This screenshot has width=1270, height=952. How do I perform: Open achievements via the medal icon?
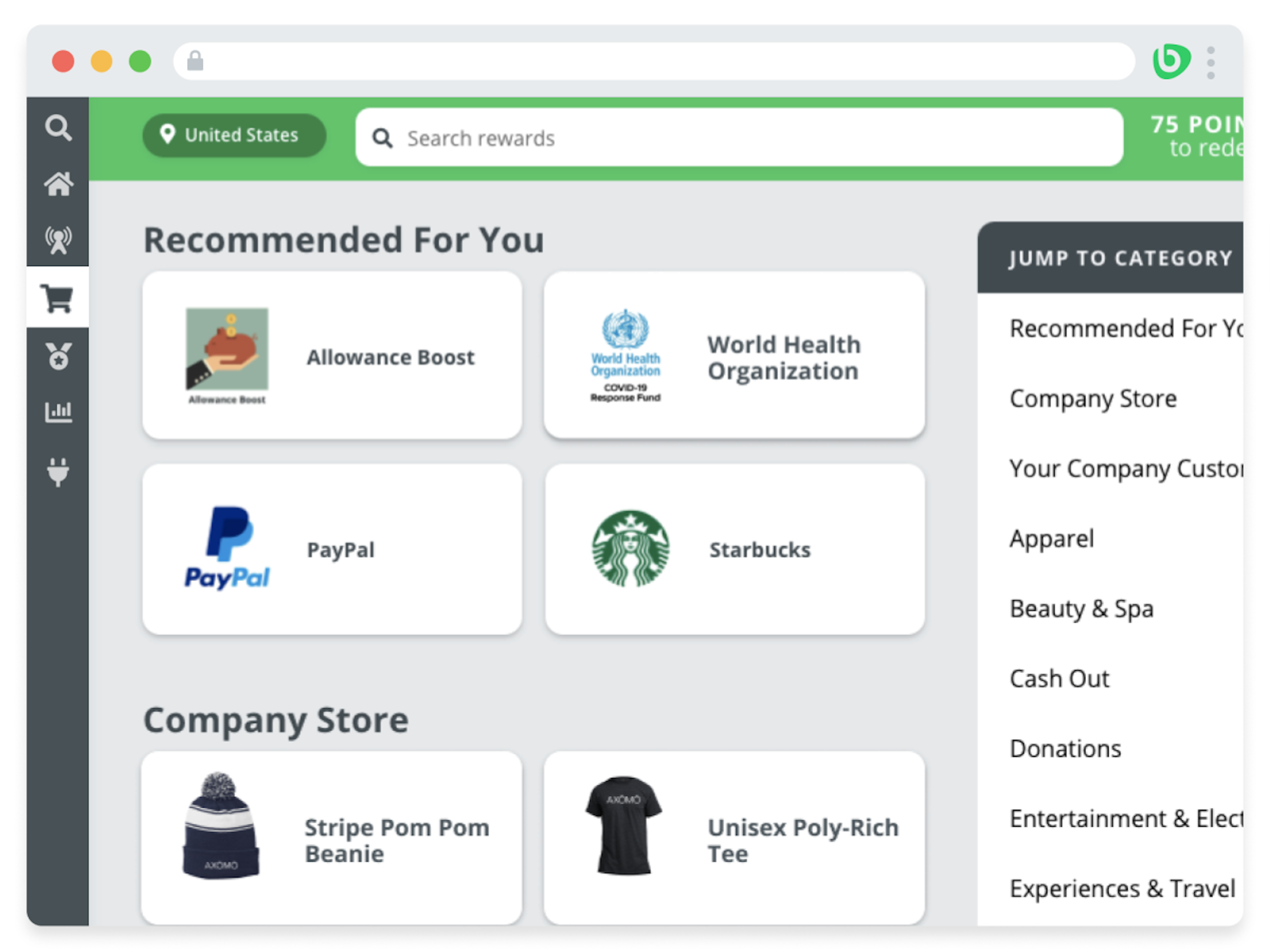tap(58, 355)
